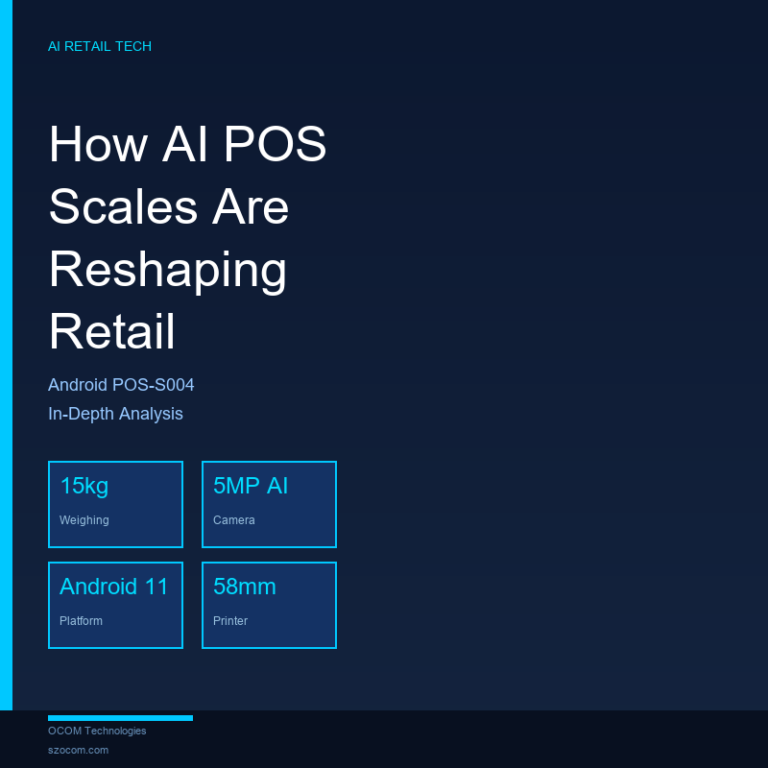Screen dimensions: 768x768
Task: Click the Android POS-S004 subtitle
Action: pos(121,385)
